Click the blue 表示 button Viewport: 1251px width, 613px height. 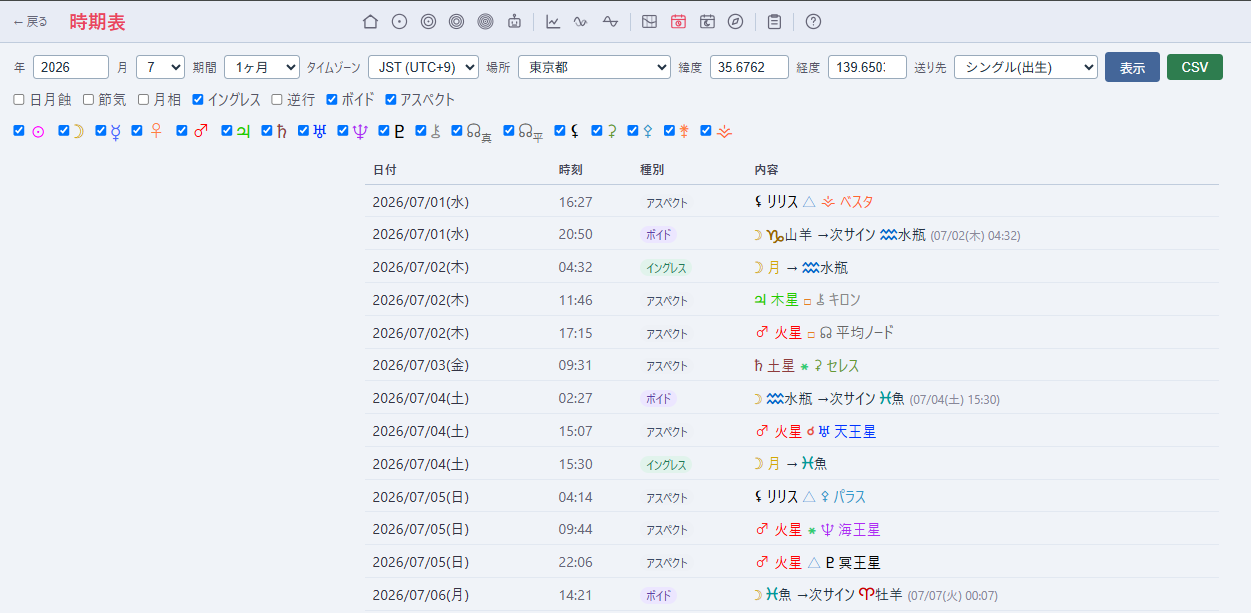(1132, 67)
